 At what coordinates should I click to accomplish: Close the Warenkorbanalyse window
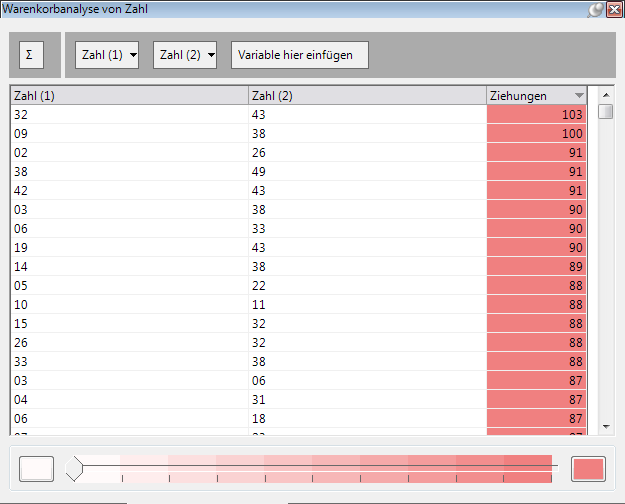click(615, 9)
